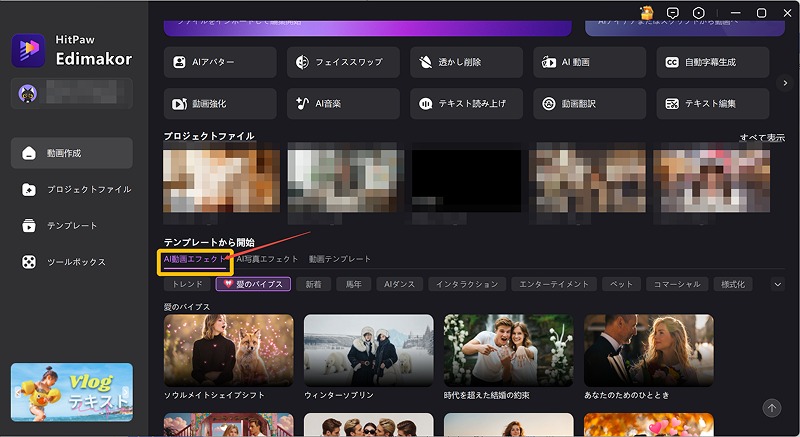Open the 動画翻訳 tool

click(x=589, y=104)
